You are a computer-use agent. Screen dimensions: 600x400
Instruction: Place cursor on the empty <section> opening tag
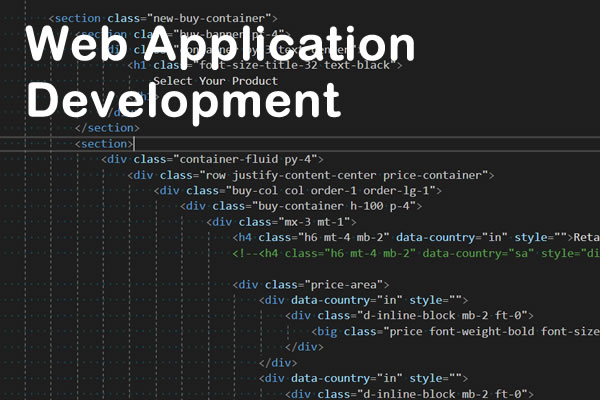[x=102, y=144]
